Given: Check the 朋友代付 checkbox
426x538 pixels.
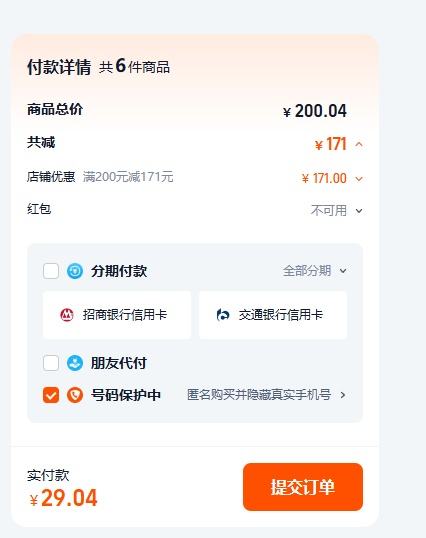Looking at the screenshot, I should pos(51,363).
